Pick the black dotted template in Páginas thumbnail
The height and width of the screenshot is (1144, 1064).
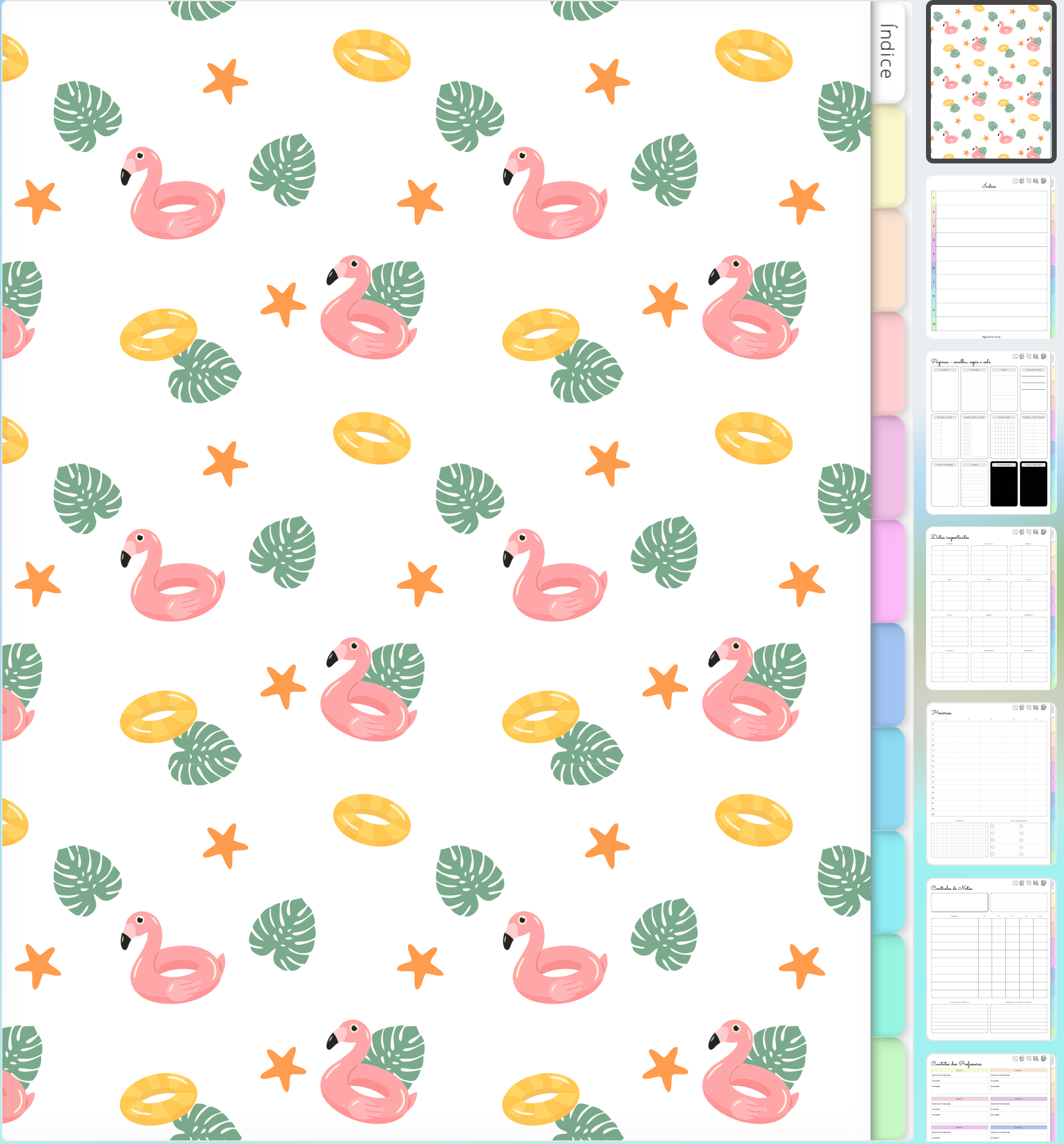(x=1003, y=484)
